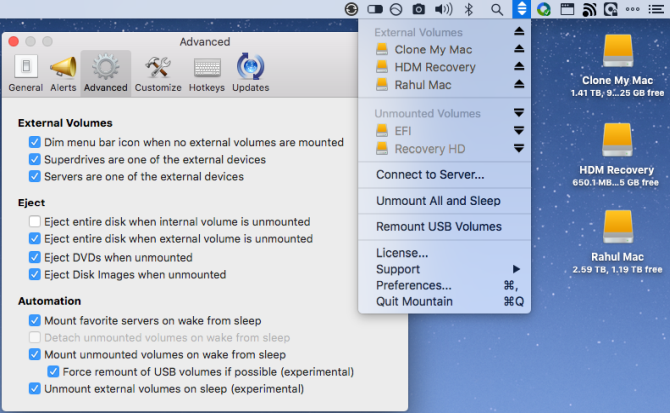Expand External Volumes eject-all arrow

tap(518, 32)
